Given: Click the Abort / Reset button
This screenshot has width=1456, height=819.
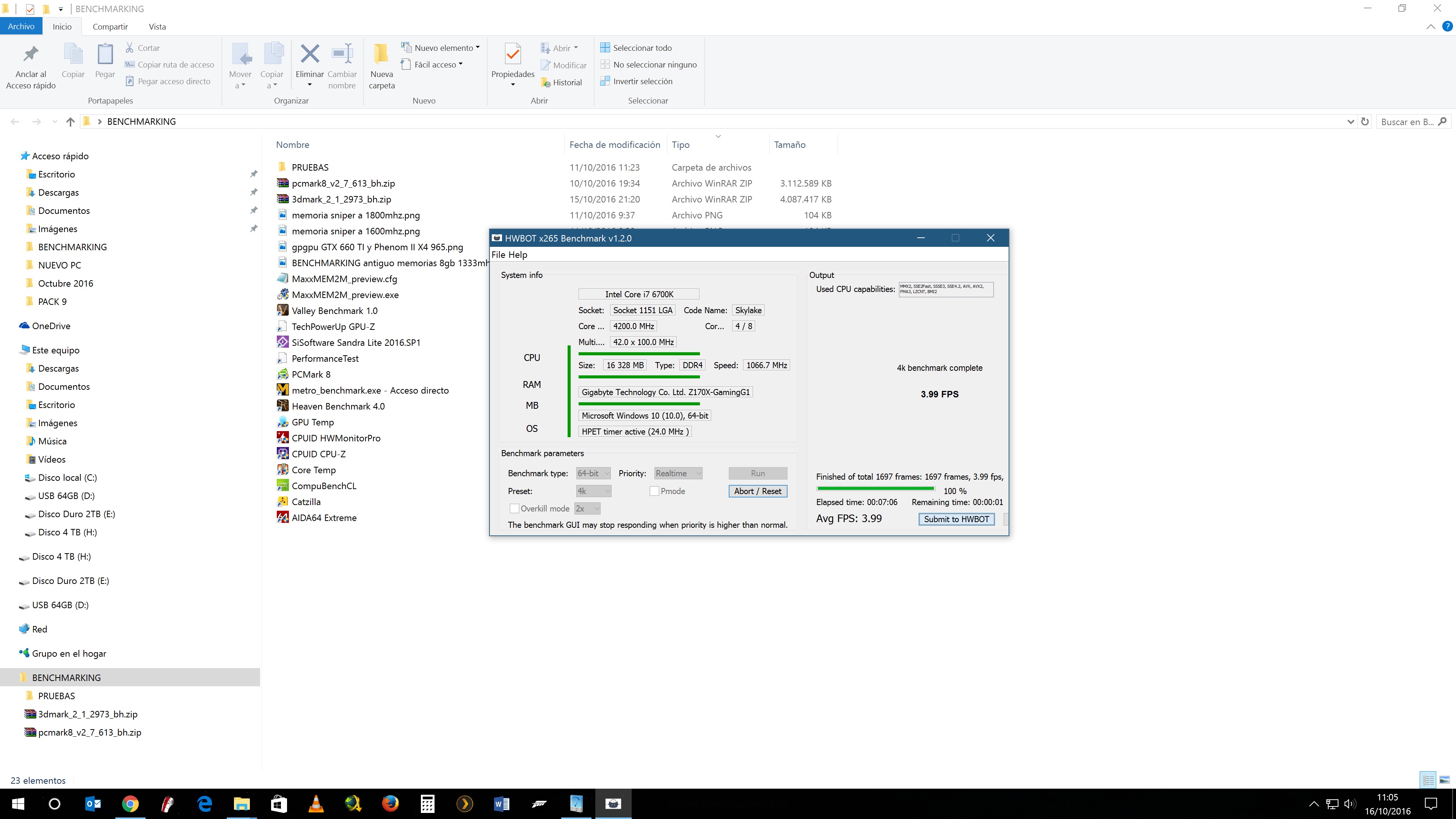Looking at the screenshot, I should (758, 491).
